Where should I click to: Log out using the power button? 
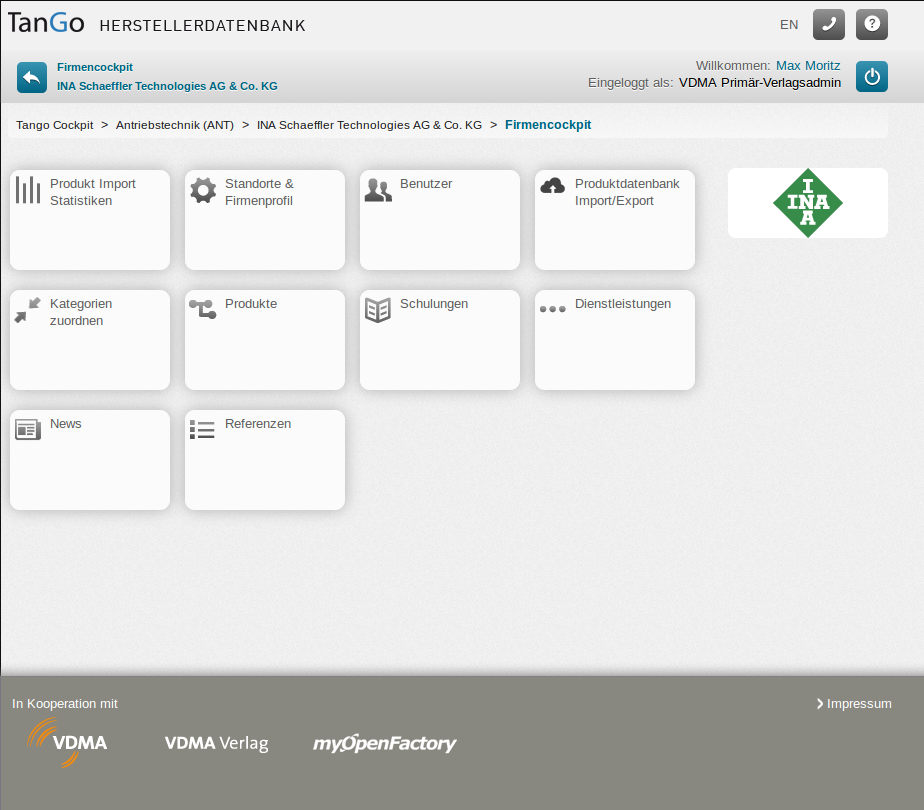[872, 77]
